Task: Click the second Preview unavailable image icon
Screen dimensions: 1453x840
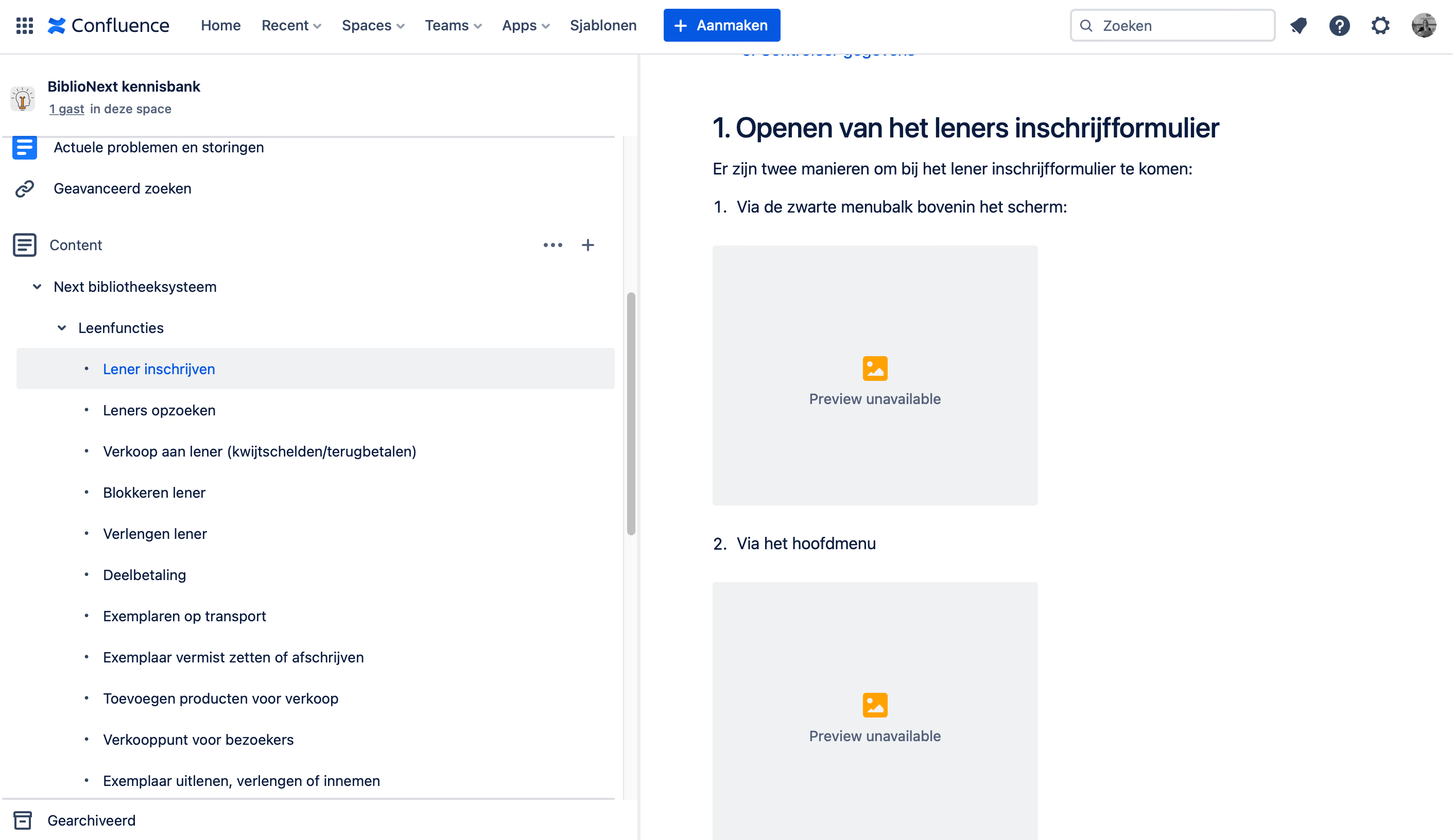Action: [x=875, y=705]
